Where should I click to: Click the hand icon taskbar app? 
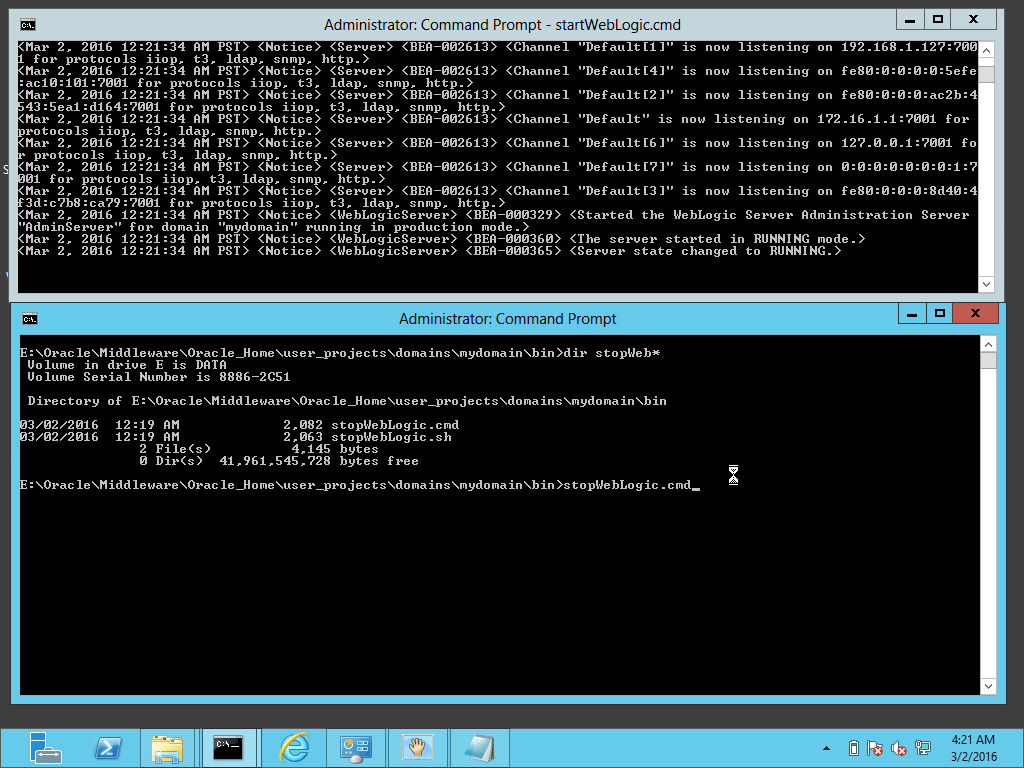click(417, 747)
